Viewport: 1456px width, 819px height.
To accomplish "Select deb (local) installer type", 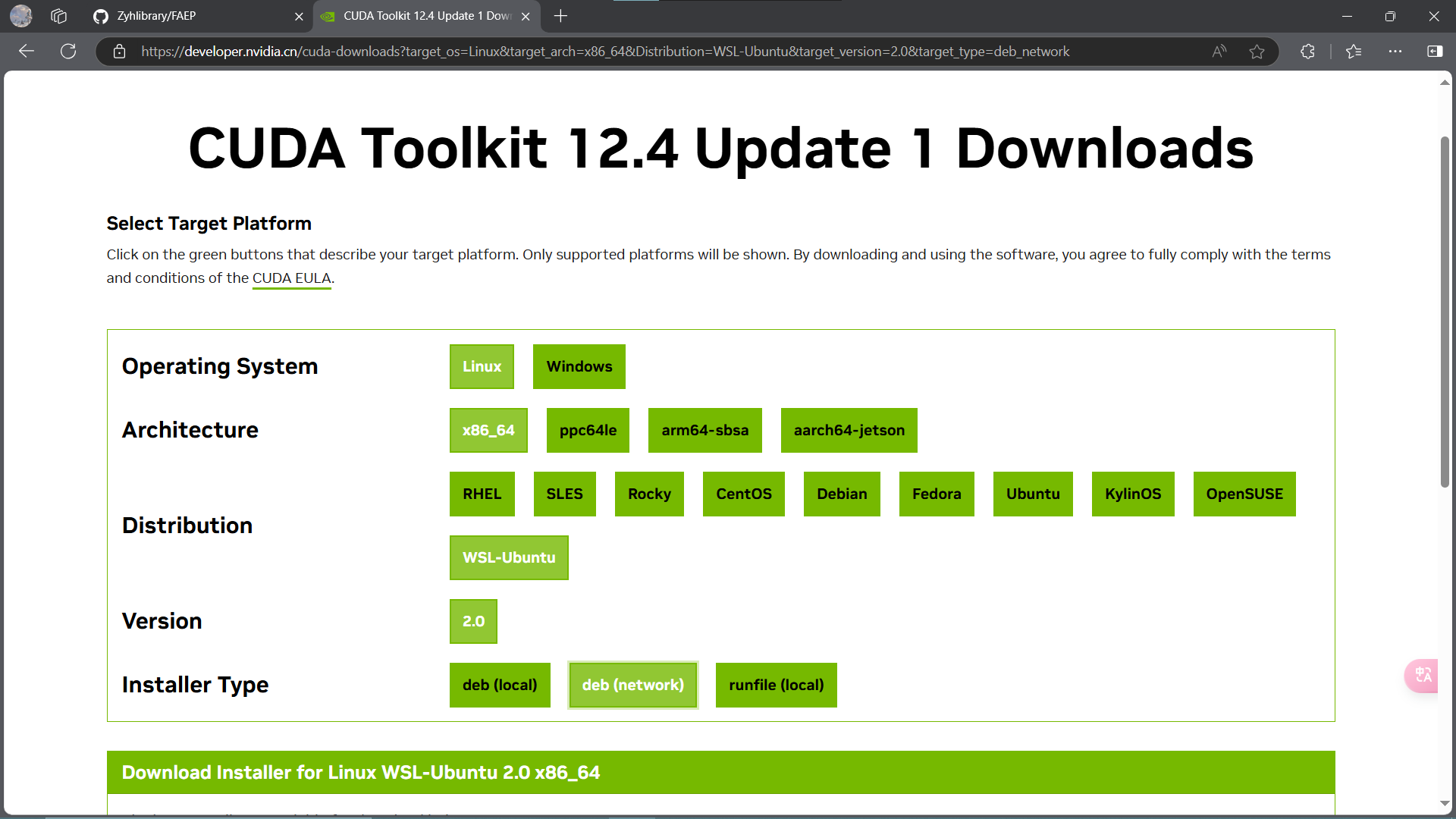I will 500,685.
